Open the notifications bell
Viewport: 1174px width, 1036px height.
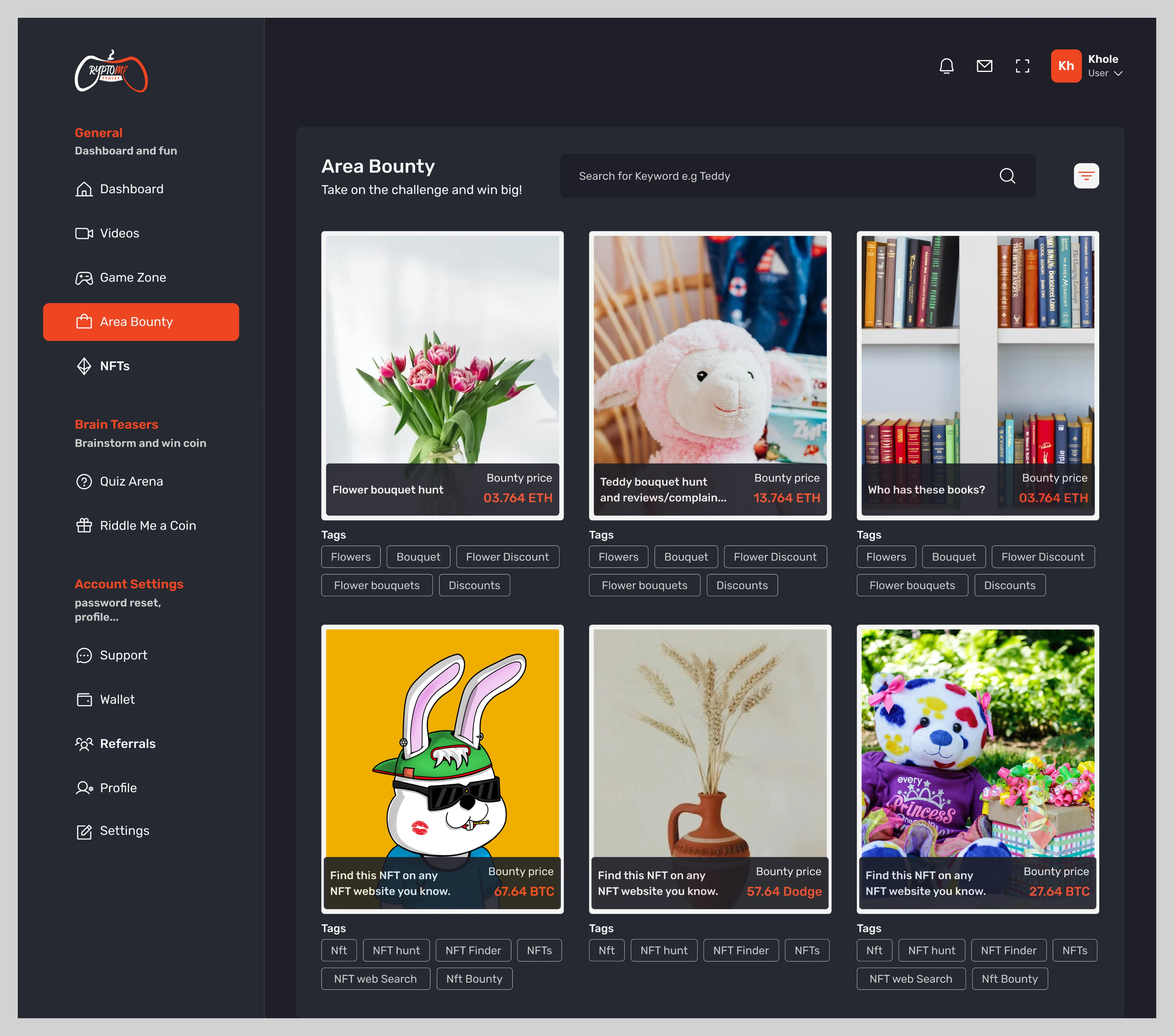[x=946, y=66]
